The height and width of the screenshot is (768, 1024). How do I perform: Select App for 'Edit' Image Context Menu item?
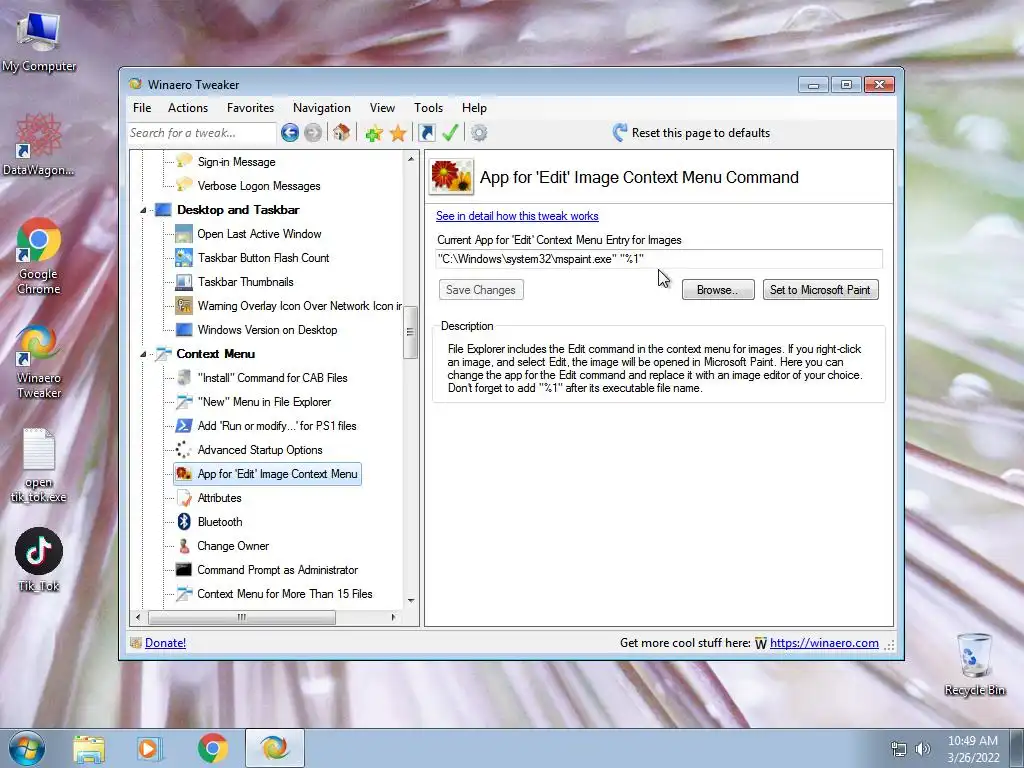(x=267, y=474)
